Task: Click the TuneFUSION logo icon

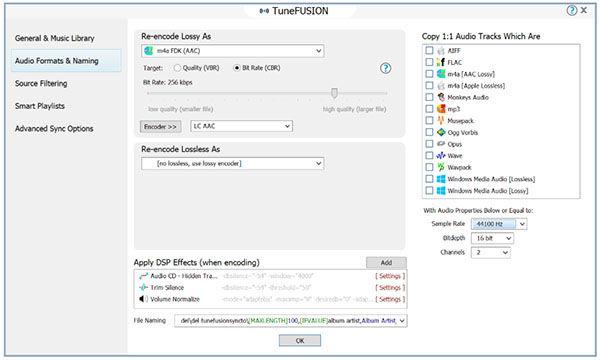Action: tap(264, 11)
